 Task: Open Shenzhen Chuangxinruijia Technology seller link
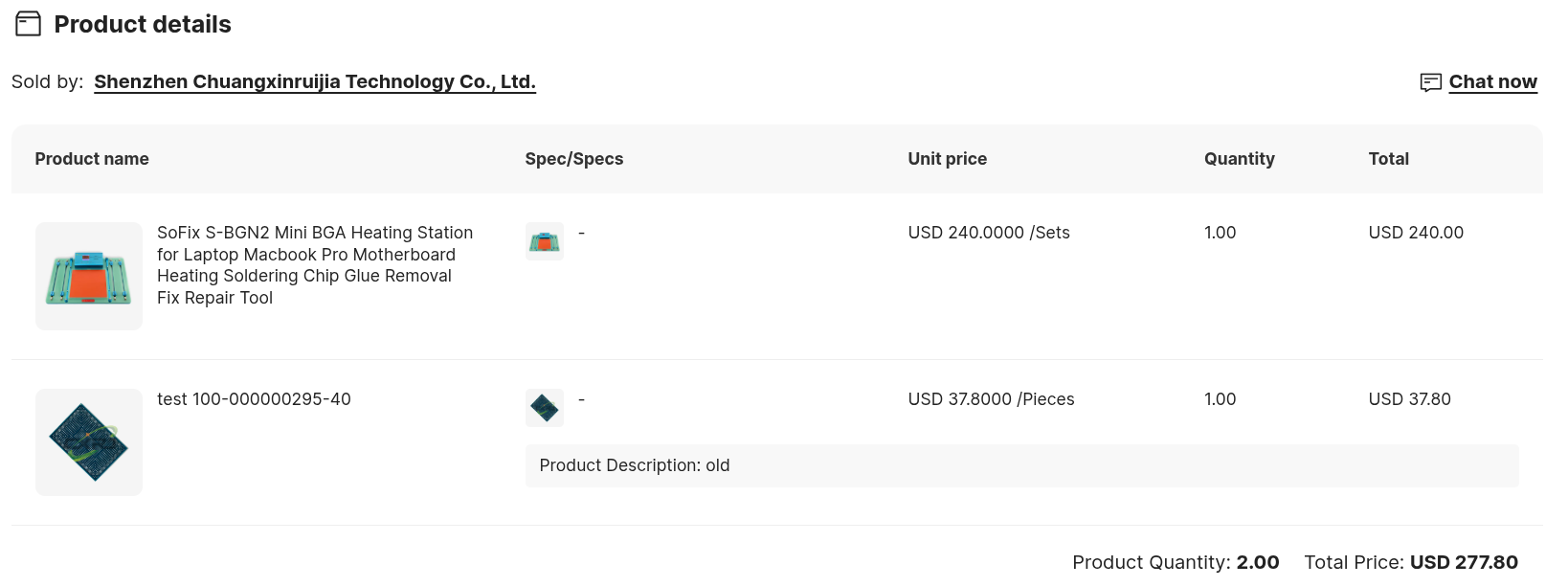point(315,82)
